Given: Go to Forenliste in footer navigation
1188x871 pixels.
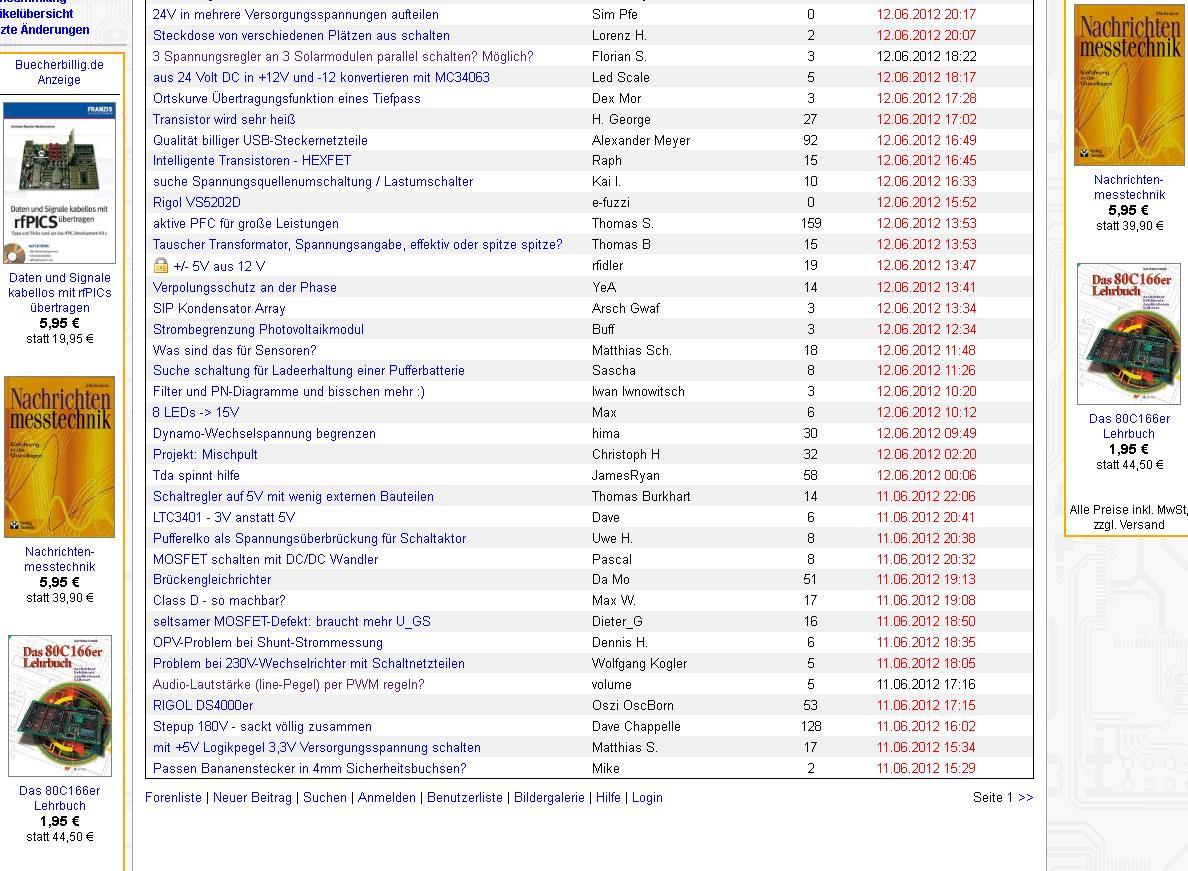Looking at the screenshot, I should pos(174,798).
